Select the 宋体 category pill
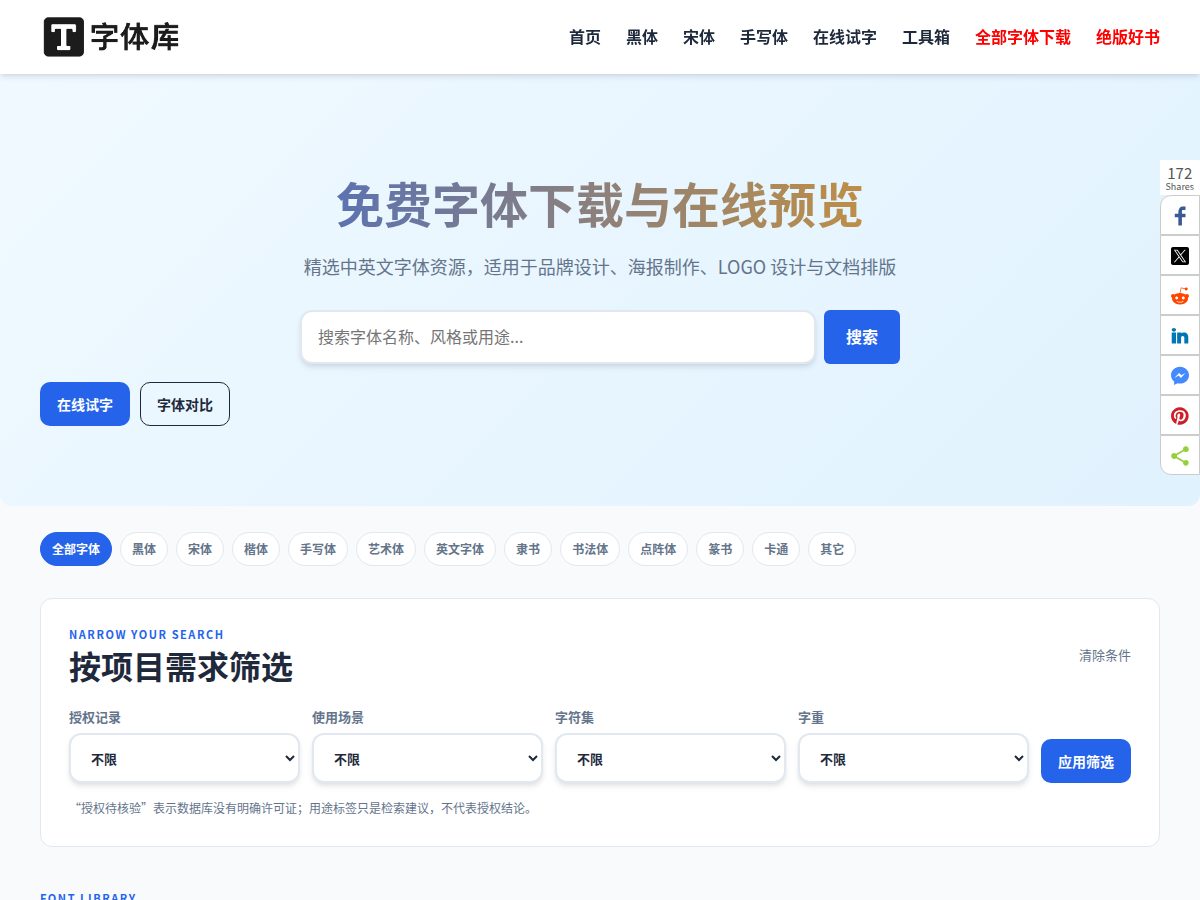This screenshot has width=1200, height=900. [200, 549]
